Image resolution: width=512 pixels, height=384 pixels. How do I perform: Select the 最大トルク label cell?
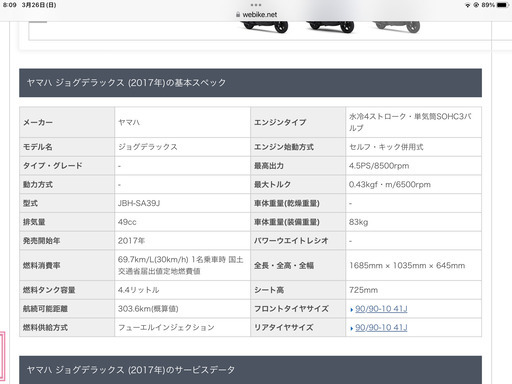pyautogui.click(x=298, y=184)
